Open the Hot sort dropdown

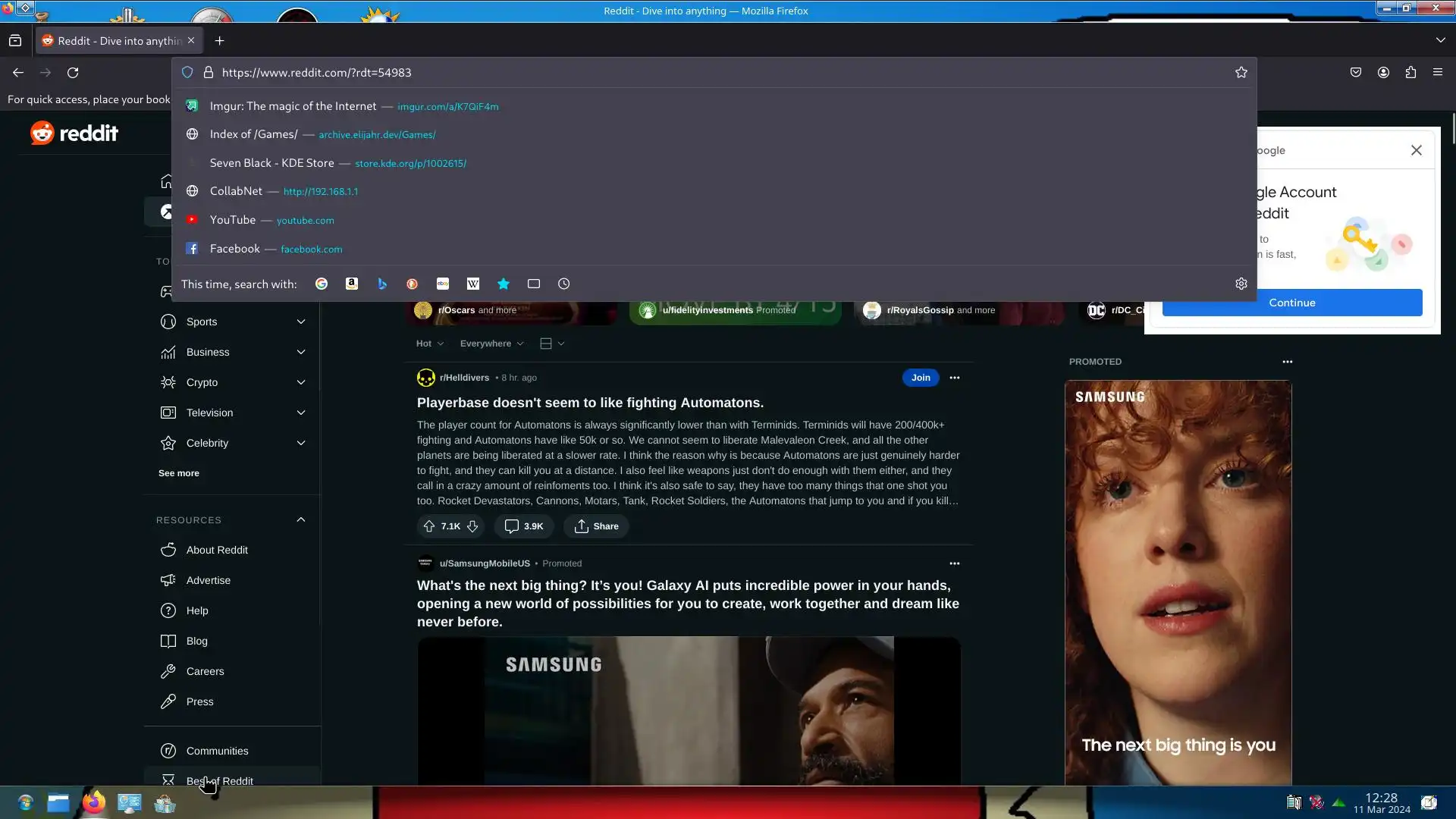430,344
